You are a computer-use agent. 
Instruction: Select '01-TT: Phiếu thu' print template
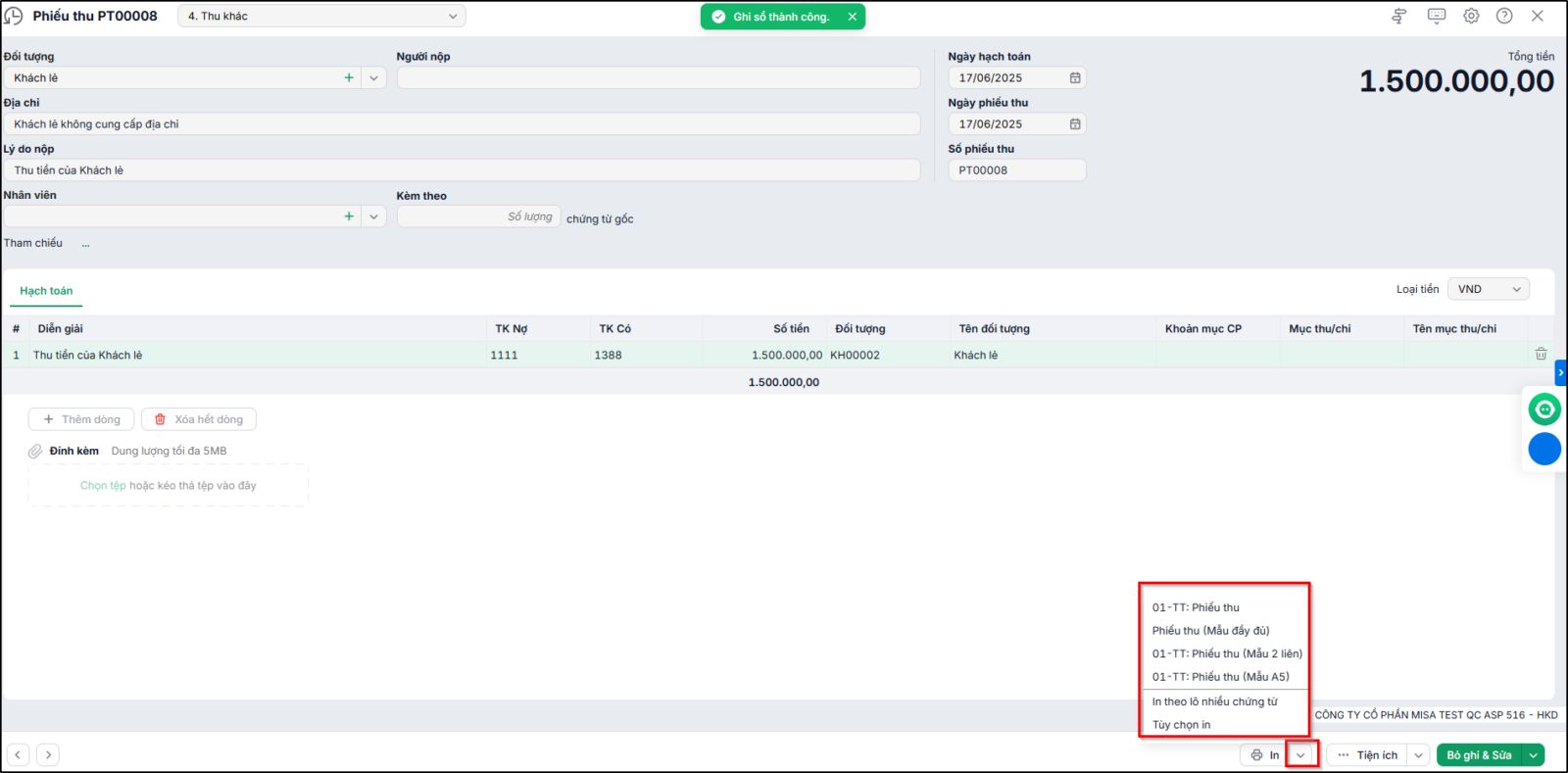point(1196,607)
